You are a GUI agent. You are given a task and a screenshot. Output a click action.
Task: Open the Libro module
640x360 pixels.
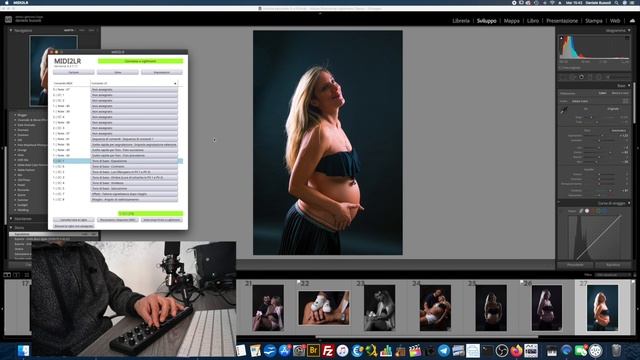click(533, 21)
